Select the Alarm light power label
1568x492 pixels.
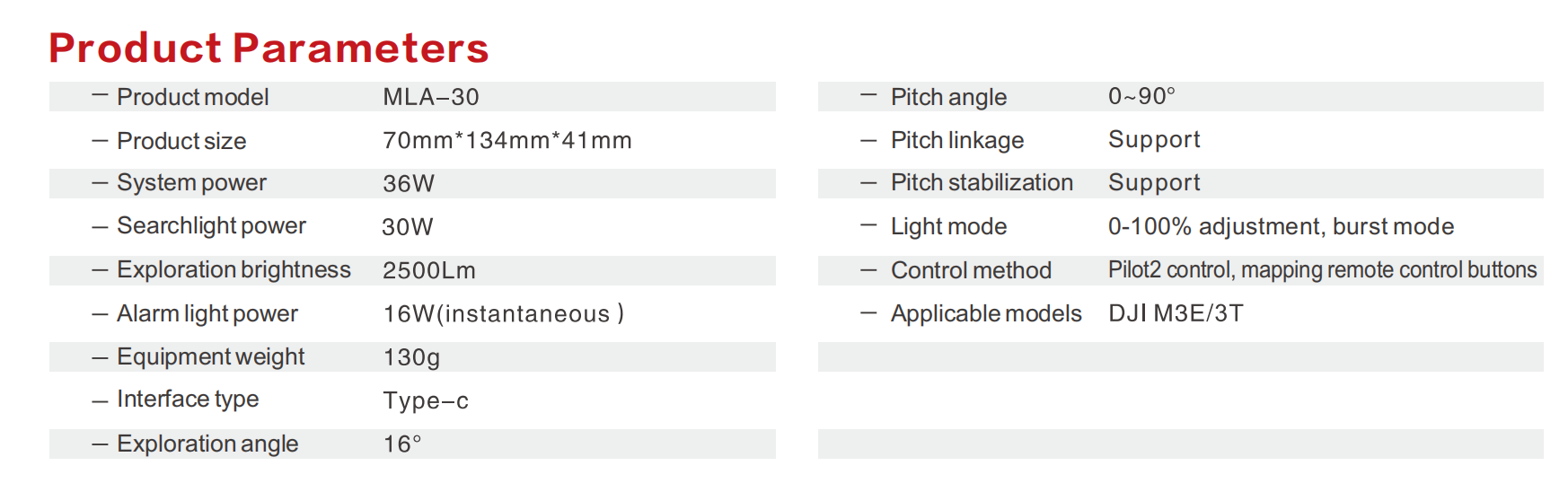click(207, 314)
